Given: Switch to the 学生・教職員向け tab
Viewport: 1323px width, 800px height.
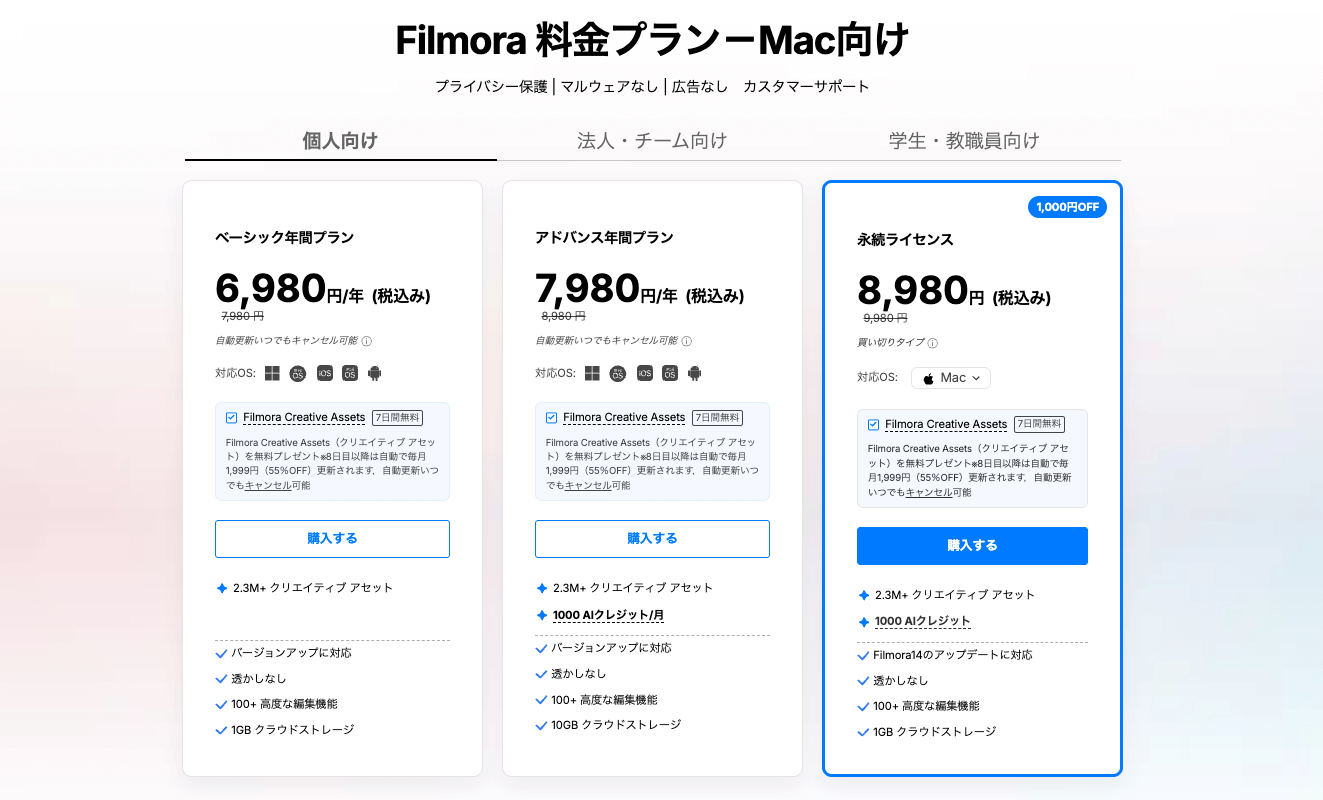Looking at the screenshot, I should click(964, 141).
